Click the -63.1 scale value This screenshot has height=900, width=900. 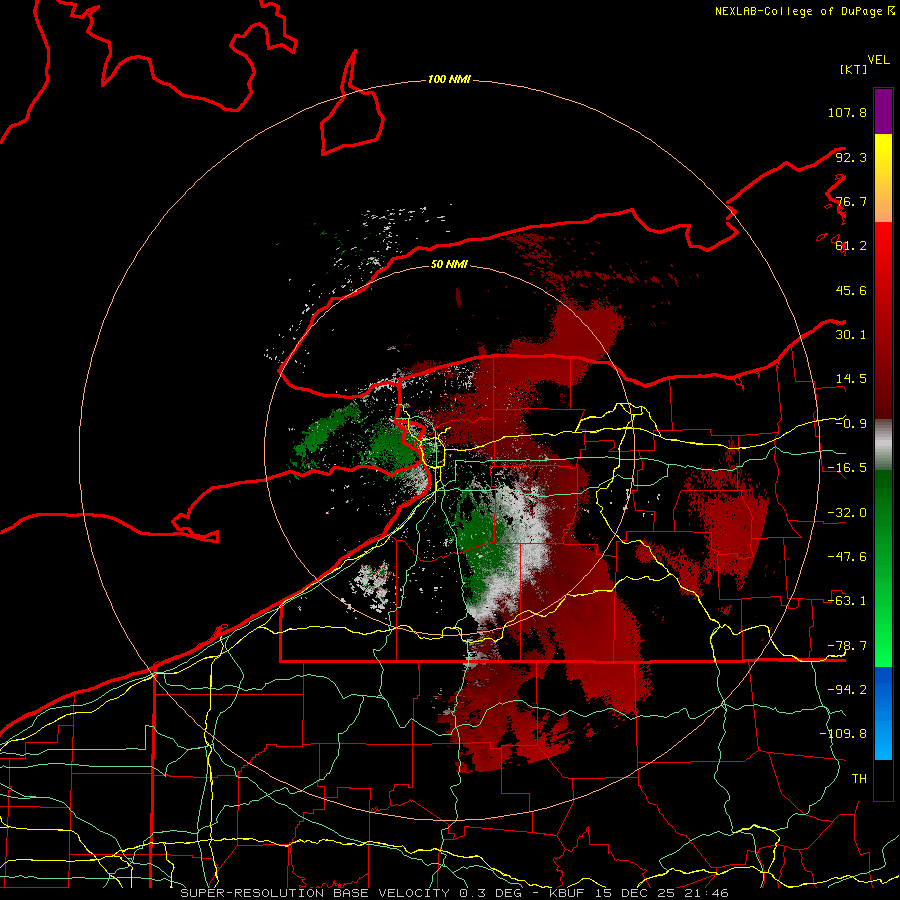847,601
